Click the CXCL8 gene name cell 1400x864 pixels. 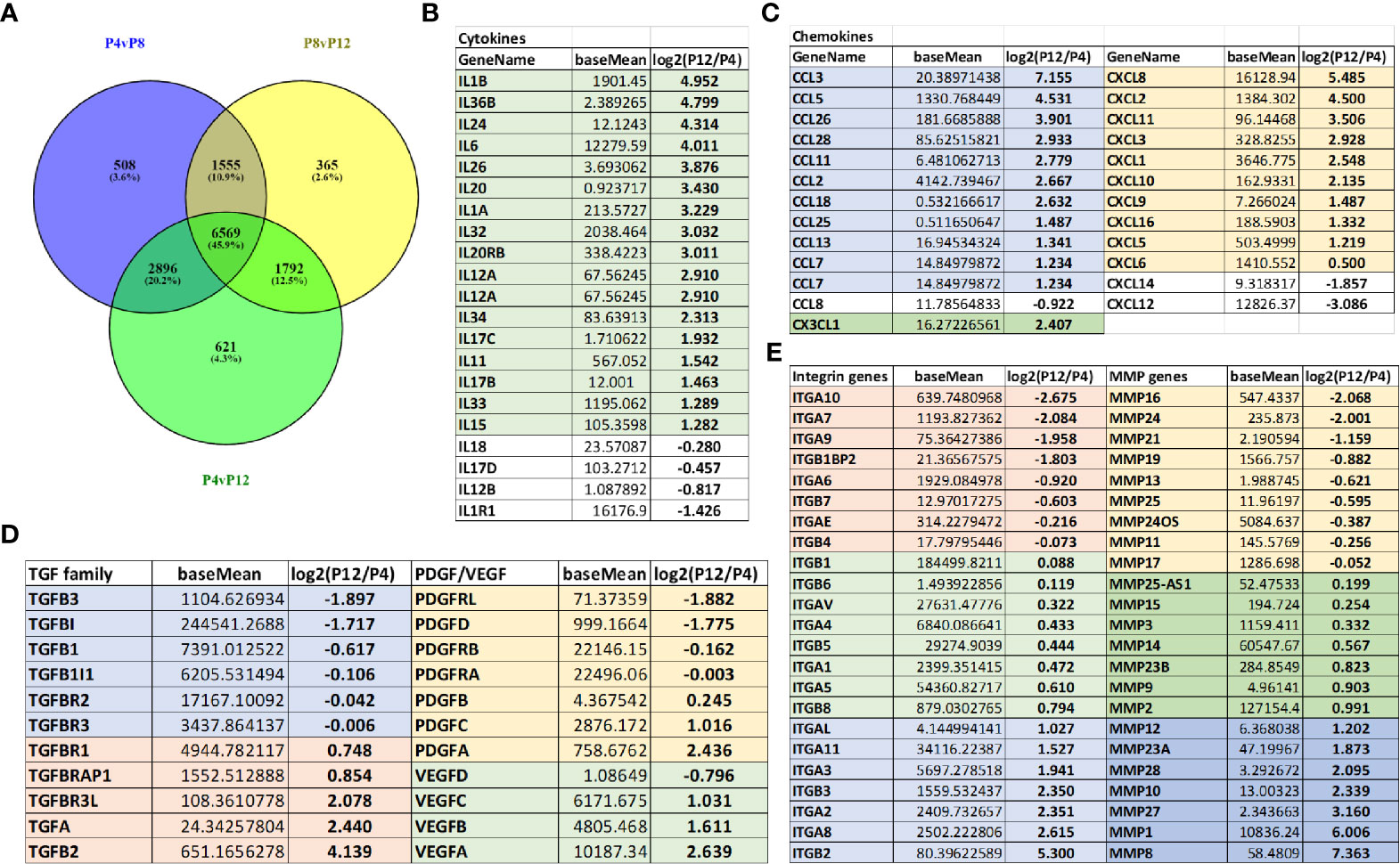tap(1164, 77)
